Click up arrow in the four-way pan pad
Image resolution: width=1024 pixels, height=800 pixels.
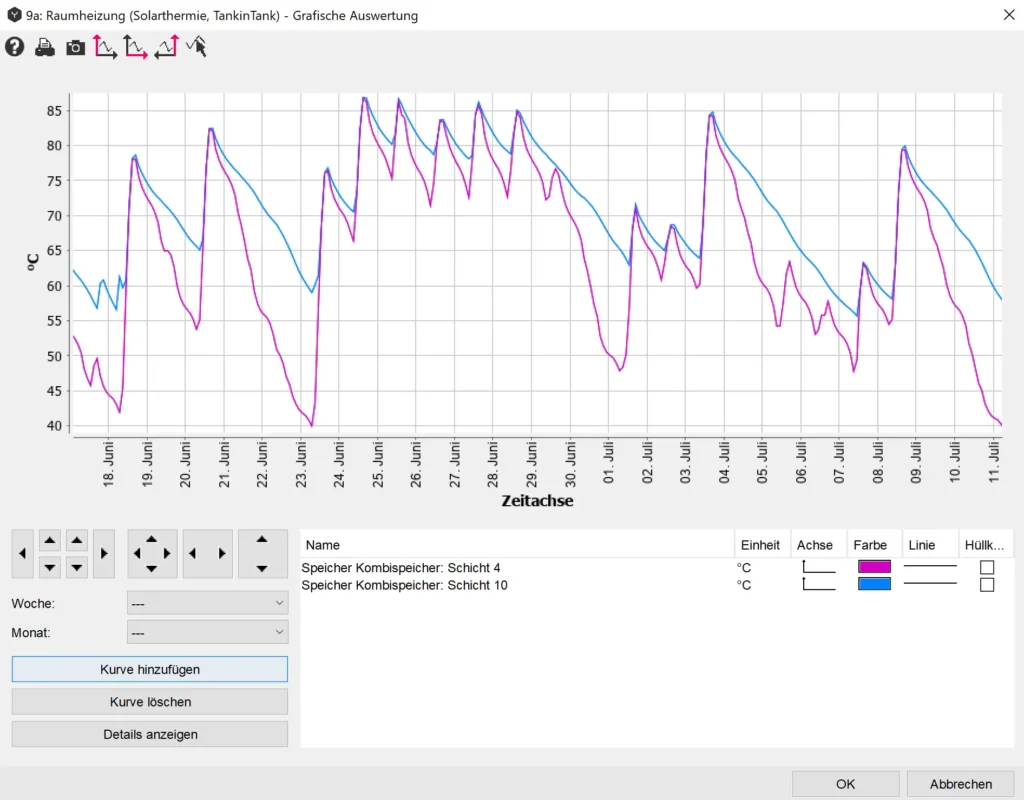(152, 539)
